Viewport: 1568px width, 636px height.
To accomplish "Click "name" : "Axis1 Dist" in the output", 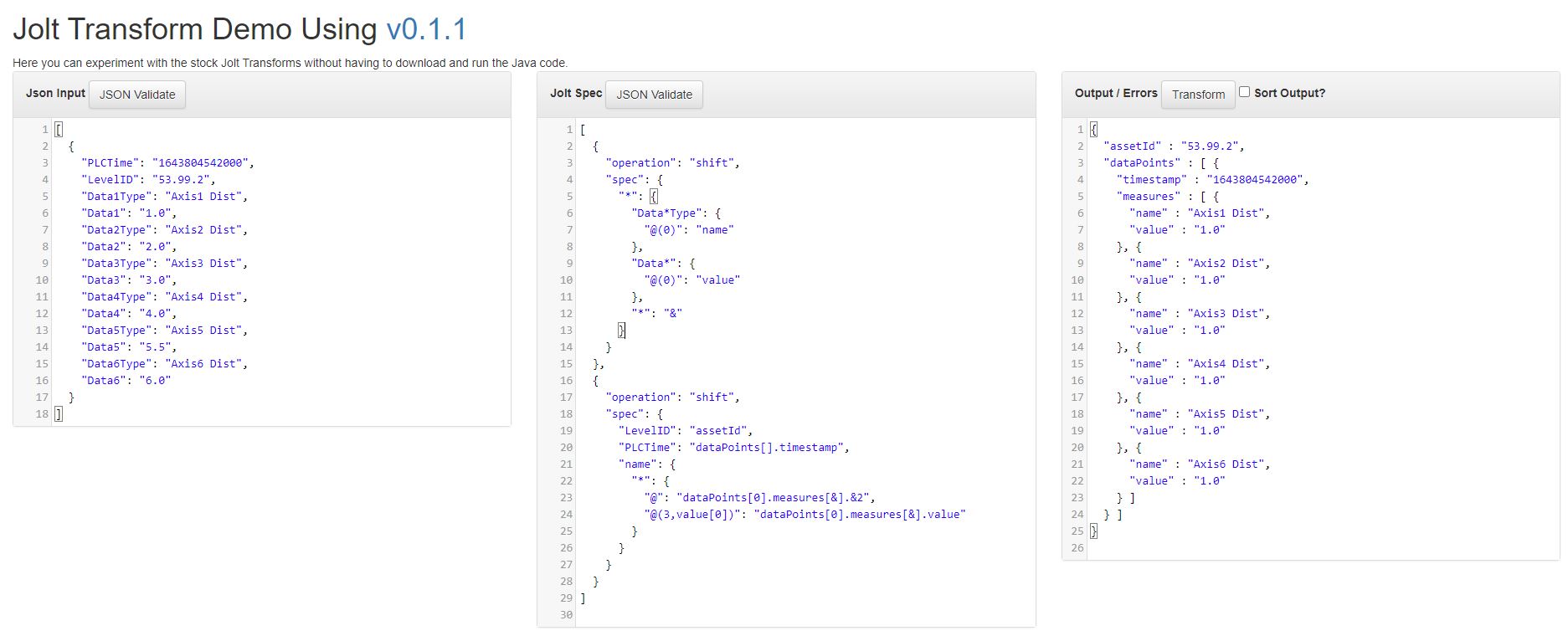I will [x=1200, y=213].
